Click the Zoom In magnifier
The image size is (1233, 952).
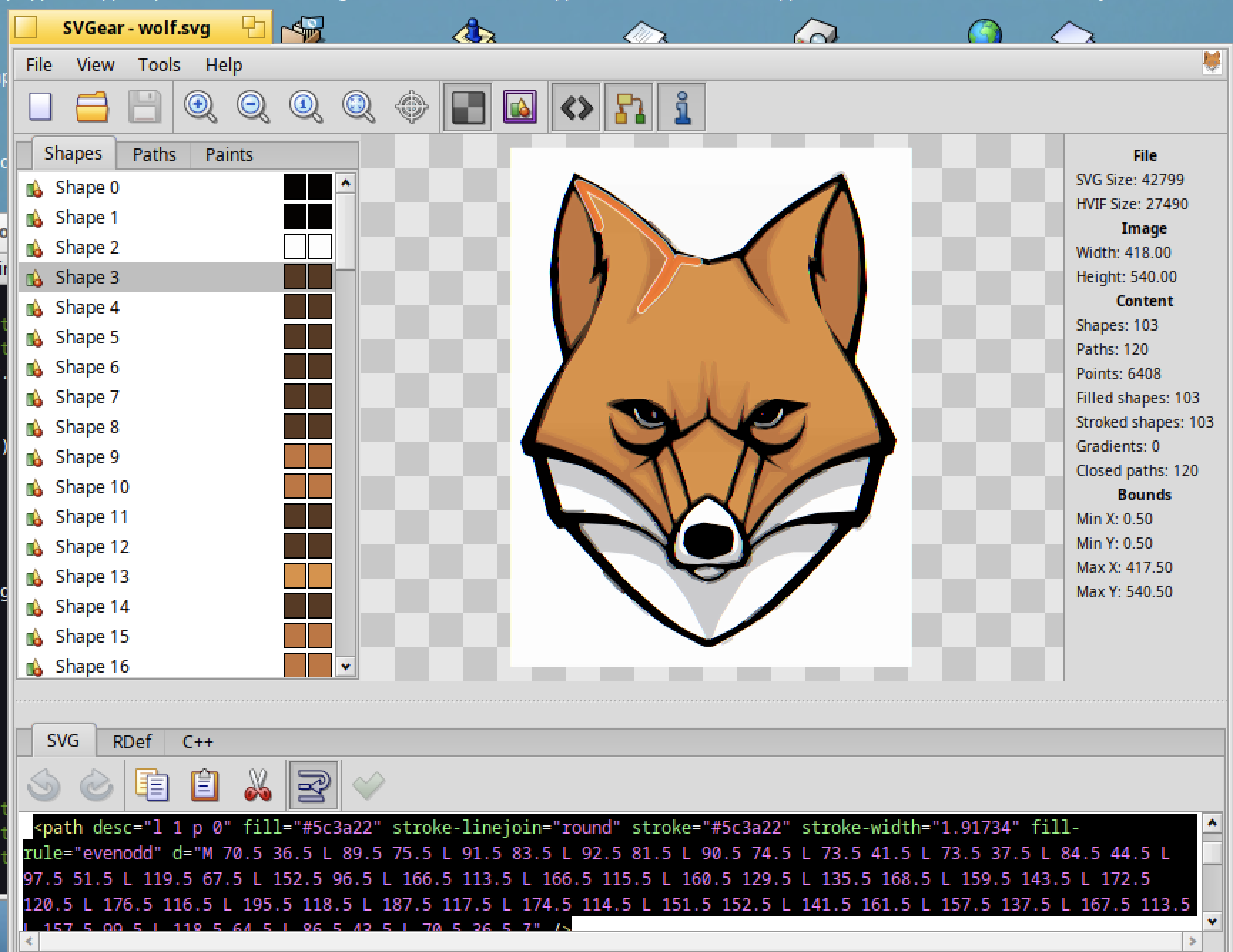click(x=200, y=108)
